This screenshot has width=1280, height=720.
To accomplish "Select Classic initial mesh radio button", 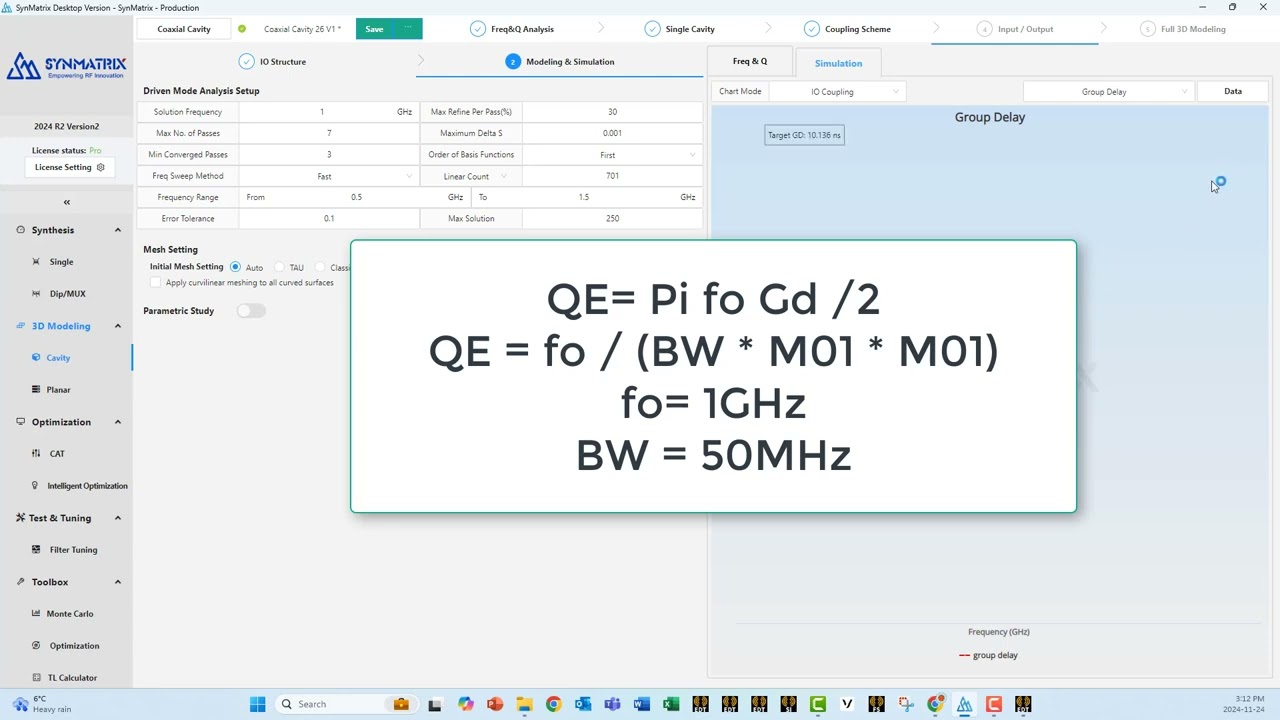I will pos(320,267).
